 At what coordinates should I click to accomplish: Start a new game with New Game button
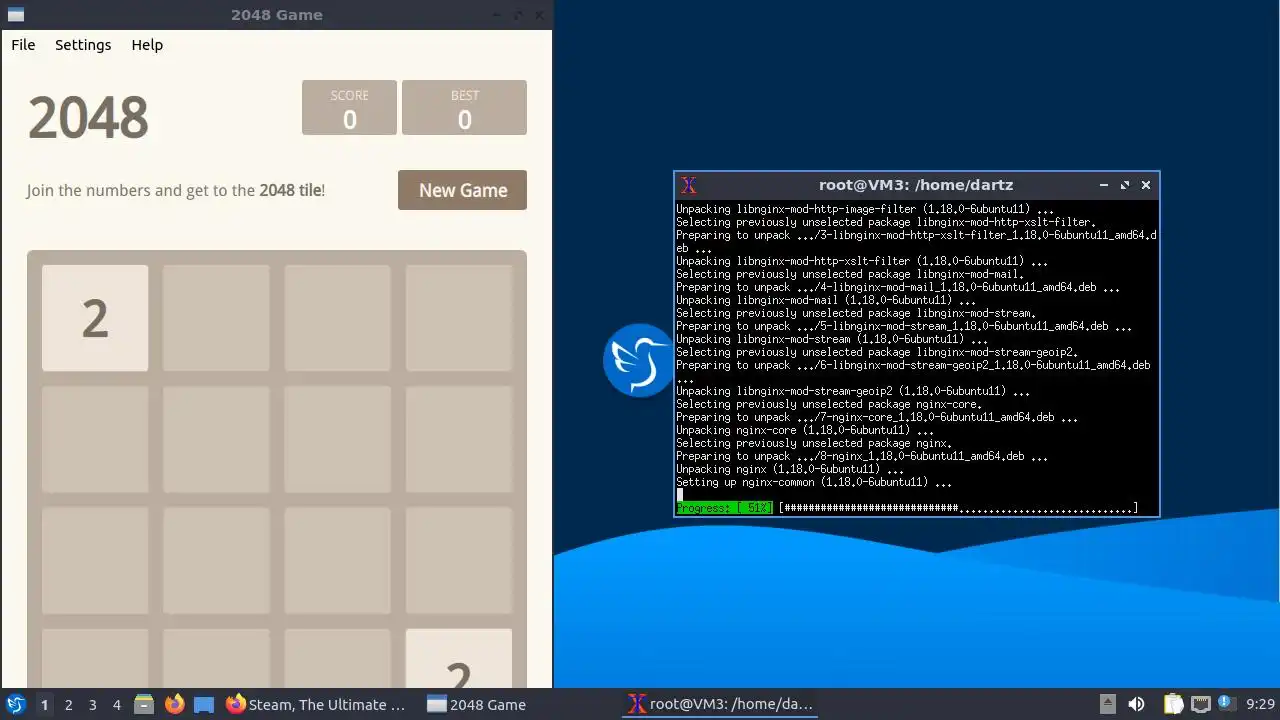462,190
